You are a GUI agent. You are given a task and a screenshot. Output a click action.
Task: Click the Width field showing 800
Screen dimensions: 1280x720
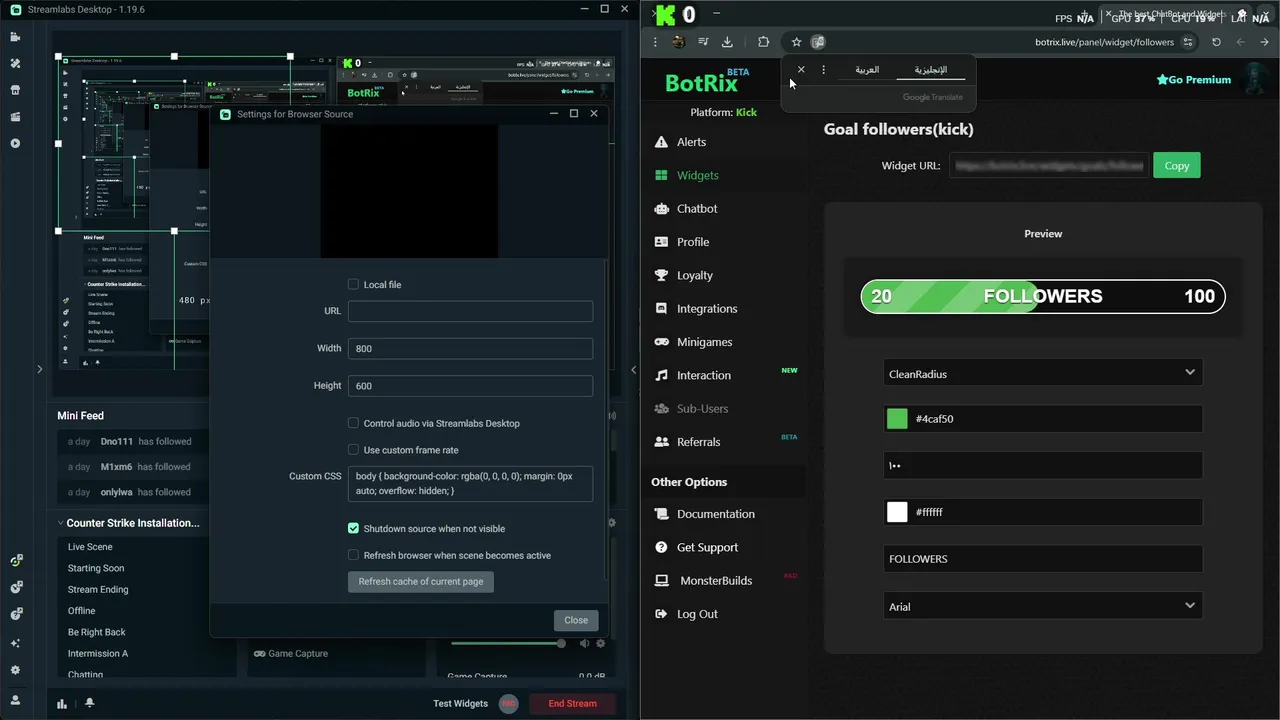[470, 348]
